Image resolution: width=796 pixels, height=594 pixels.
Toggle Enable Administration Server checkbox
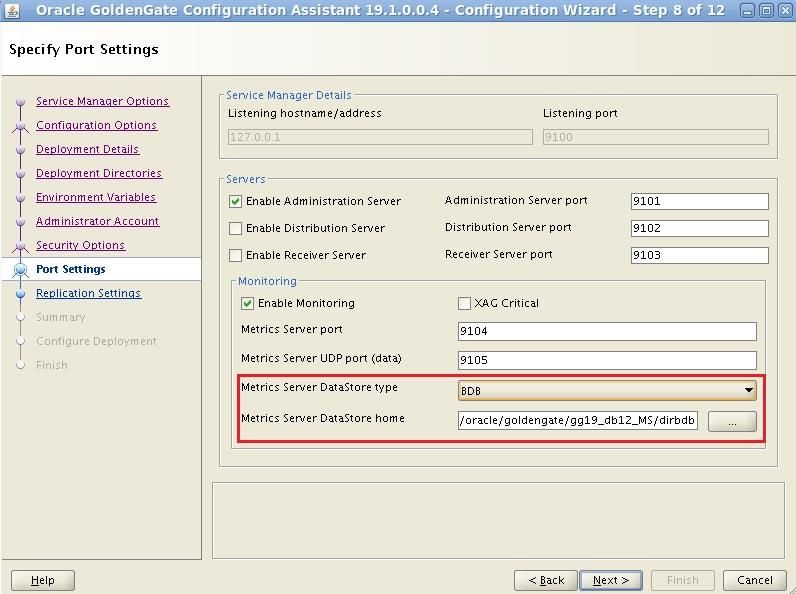(235, 202)
